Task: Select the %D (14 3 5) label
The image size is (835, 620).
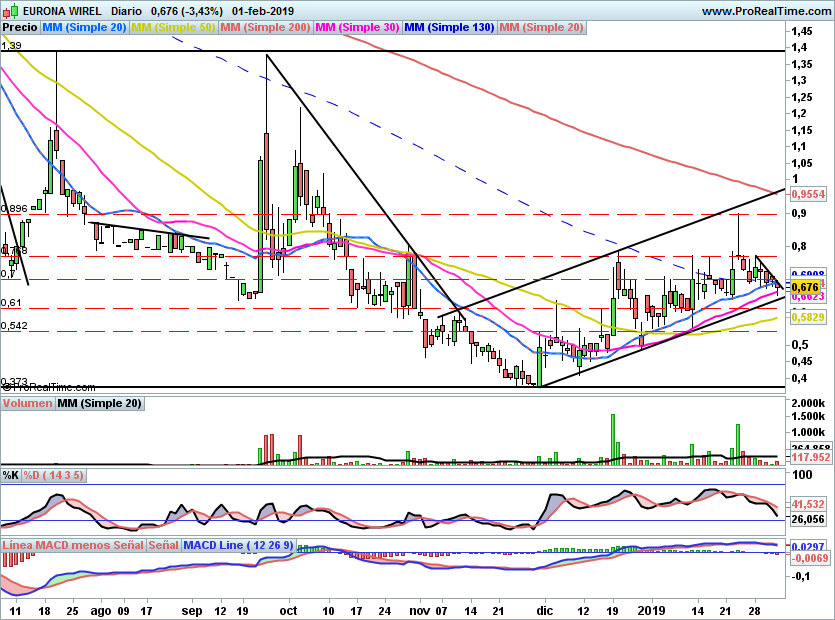Action: pos(55,475)
